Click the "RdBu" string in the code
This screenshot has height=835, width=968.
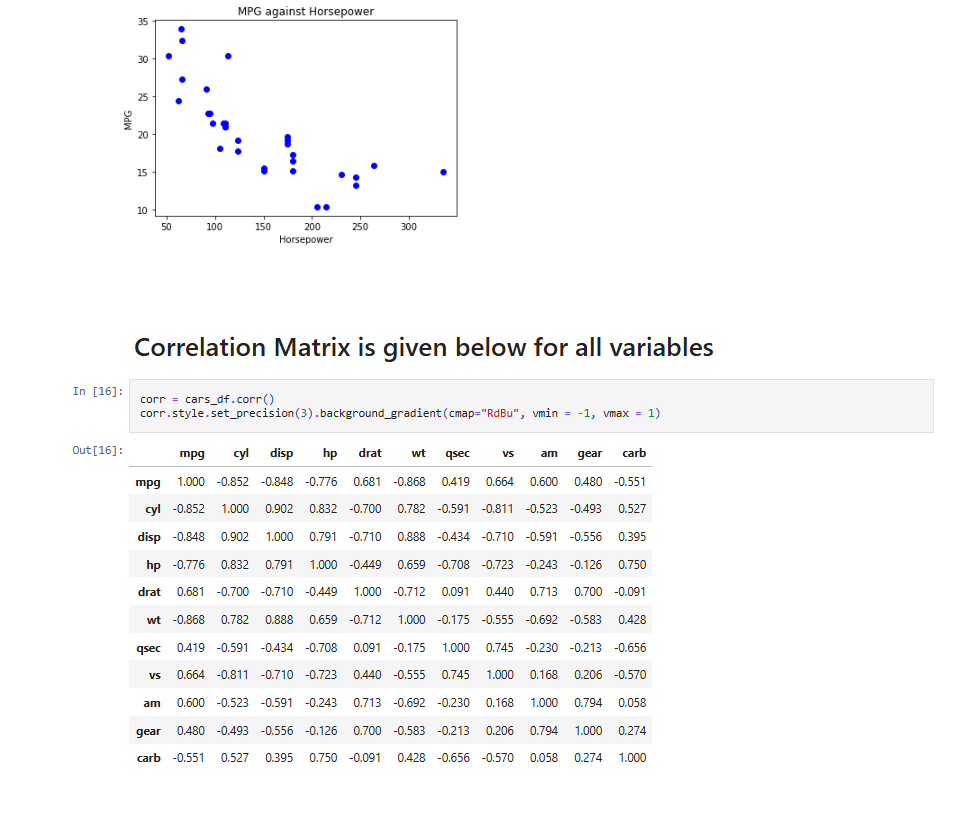499,413
